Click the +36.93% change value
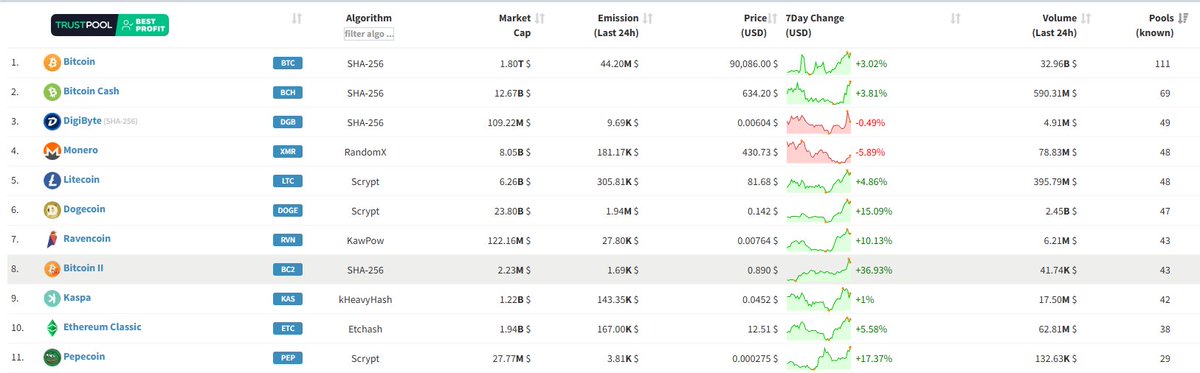 click(873, 269)
